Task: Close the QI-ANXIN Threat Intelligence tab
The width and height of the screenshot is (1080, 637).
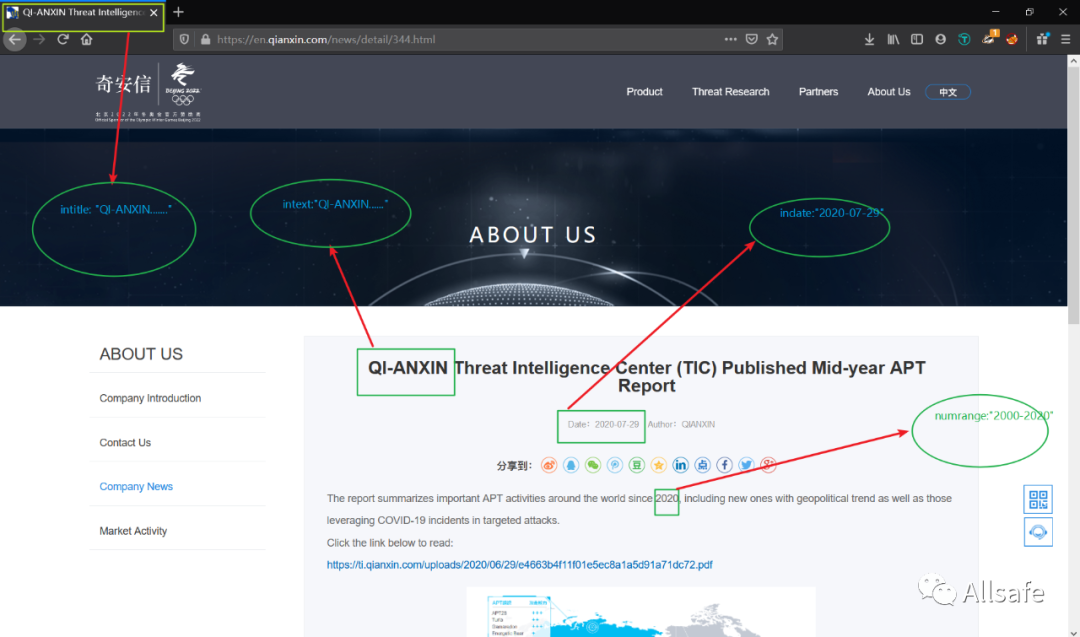Action: 154,12
